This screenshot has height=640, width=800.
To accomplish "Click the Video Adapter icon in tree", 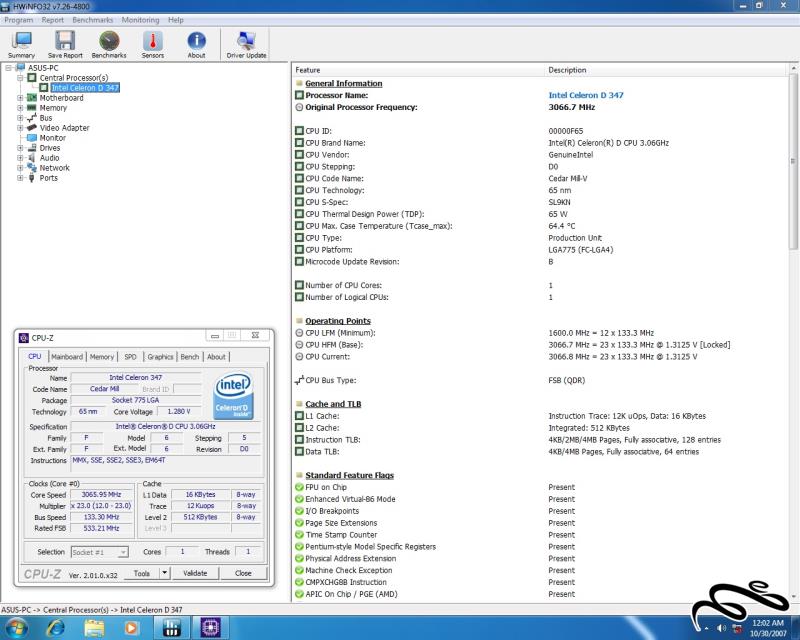I will (32, 128).
